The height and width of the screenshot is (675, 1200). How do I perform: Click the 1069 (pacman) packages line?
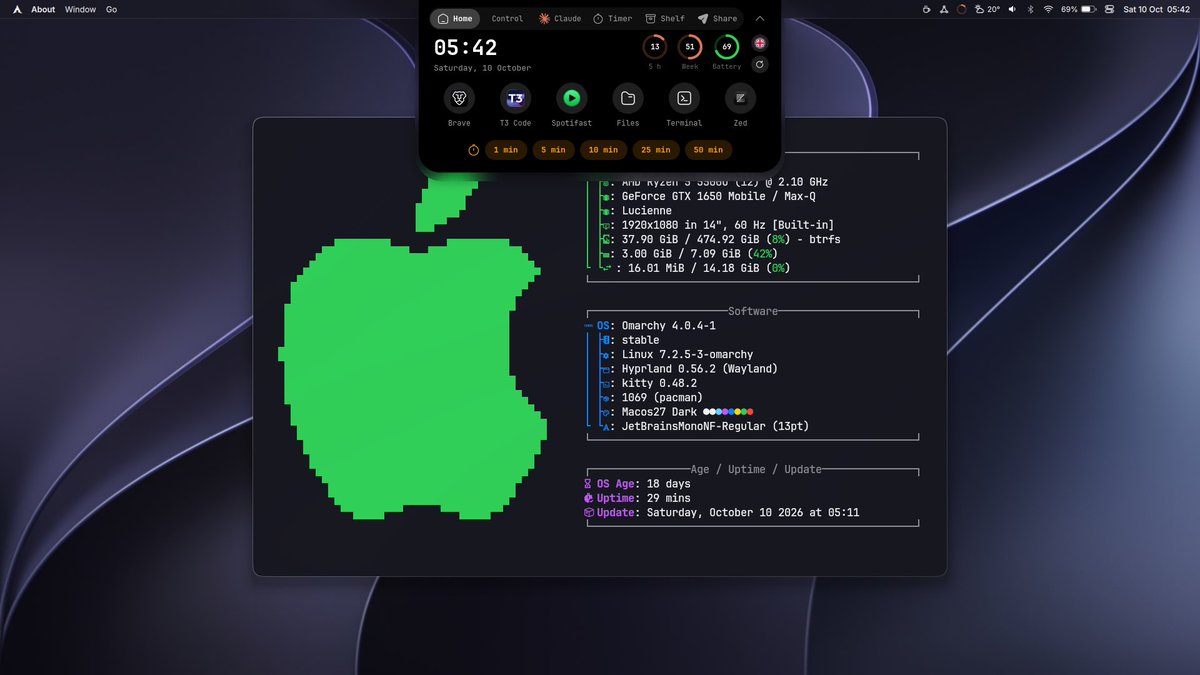pyautogui.click(x=652, y=397)
